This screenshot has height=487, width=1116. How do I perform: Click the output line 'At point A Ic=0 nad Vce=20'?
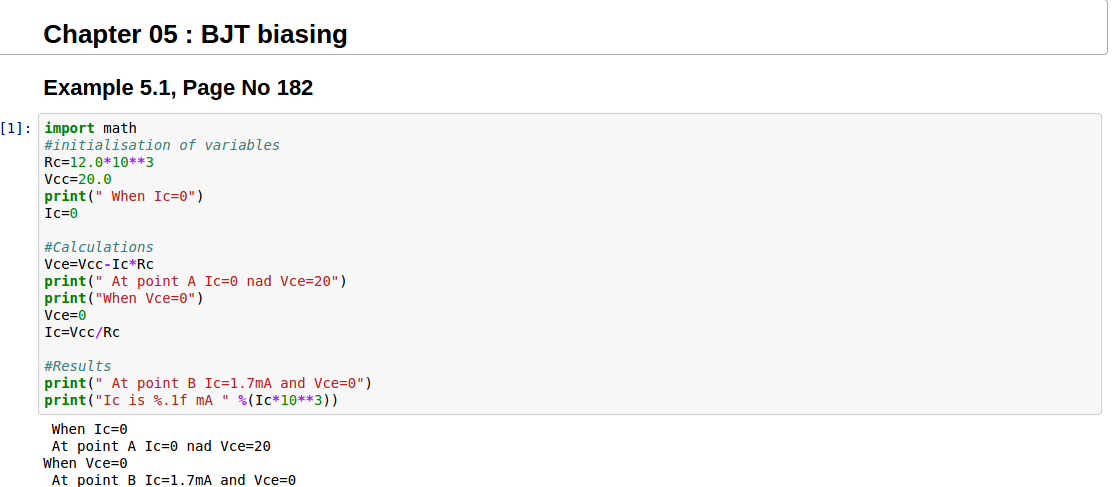coord(161,446)
